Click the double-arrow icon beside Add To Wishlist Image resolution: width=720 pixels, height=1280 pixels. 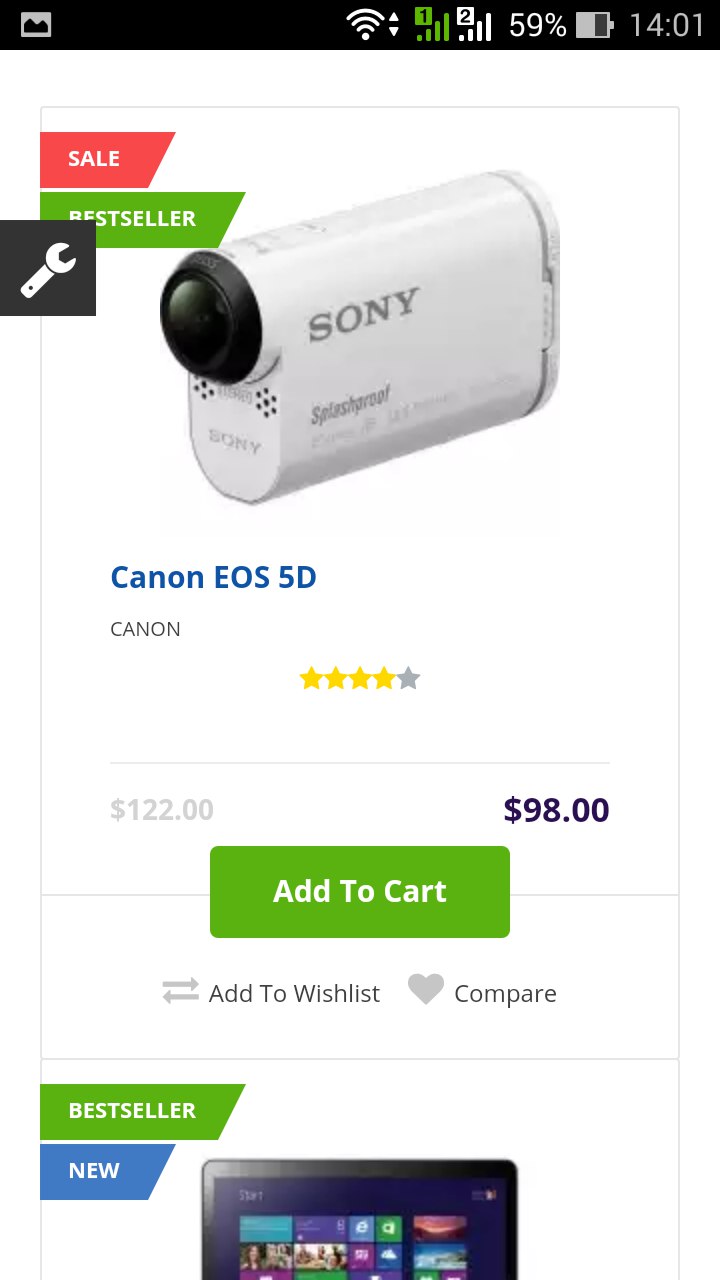point(181,991)
